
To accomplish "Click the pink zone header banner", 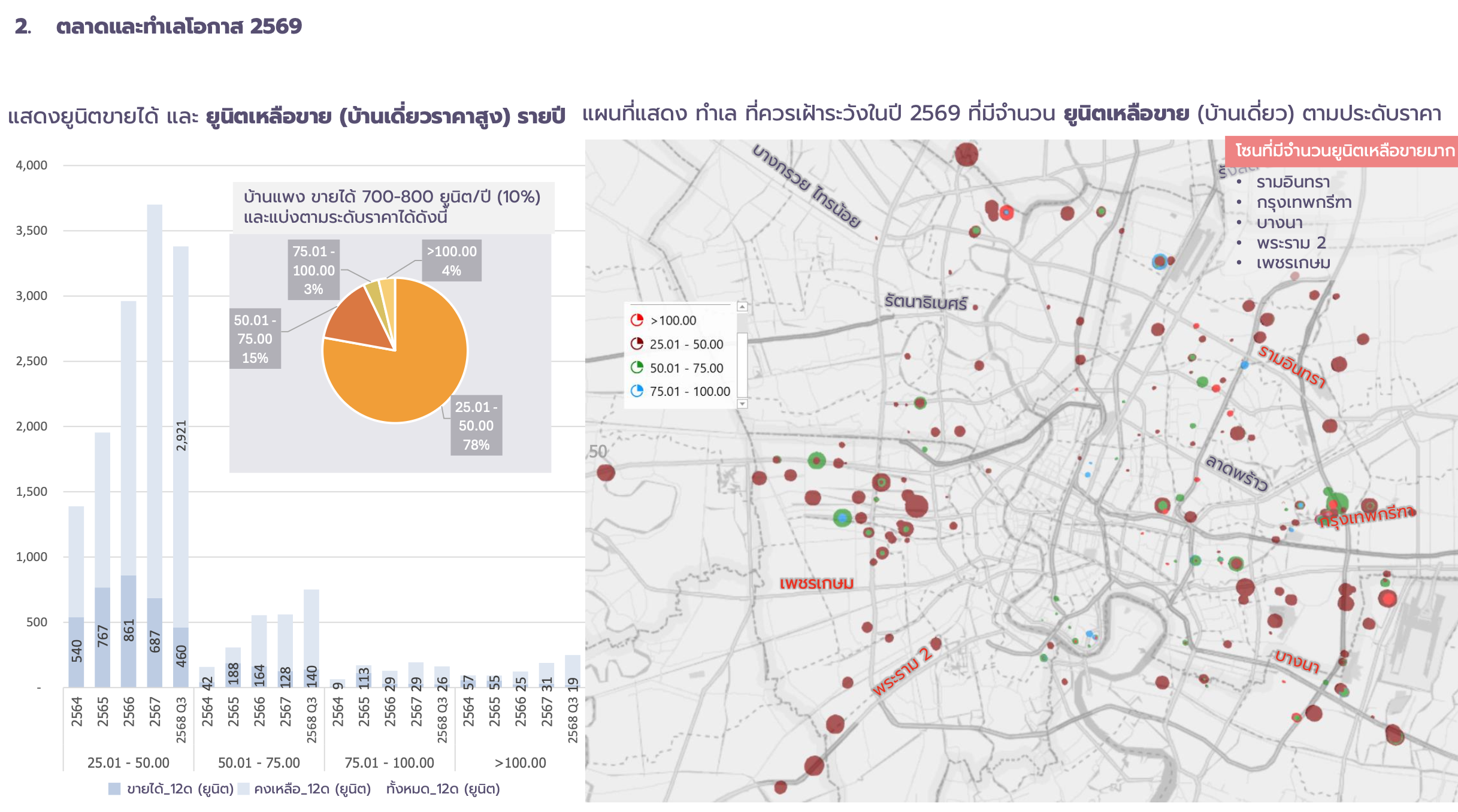I will (1341, 150).
